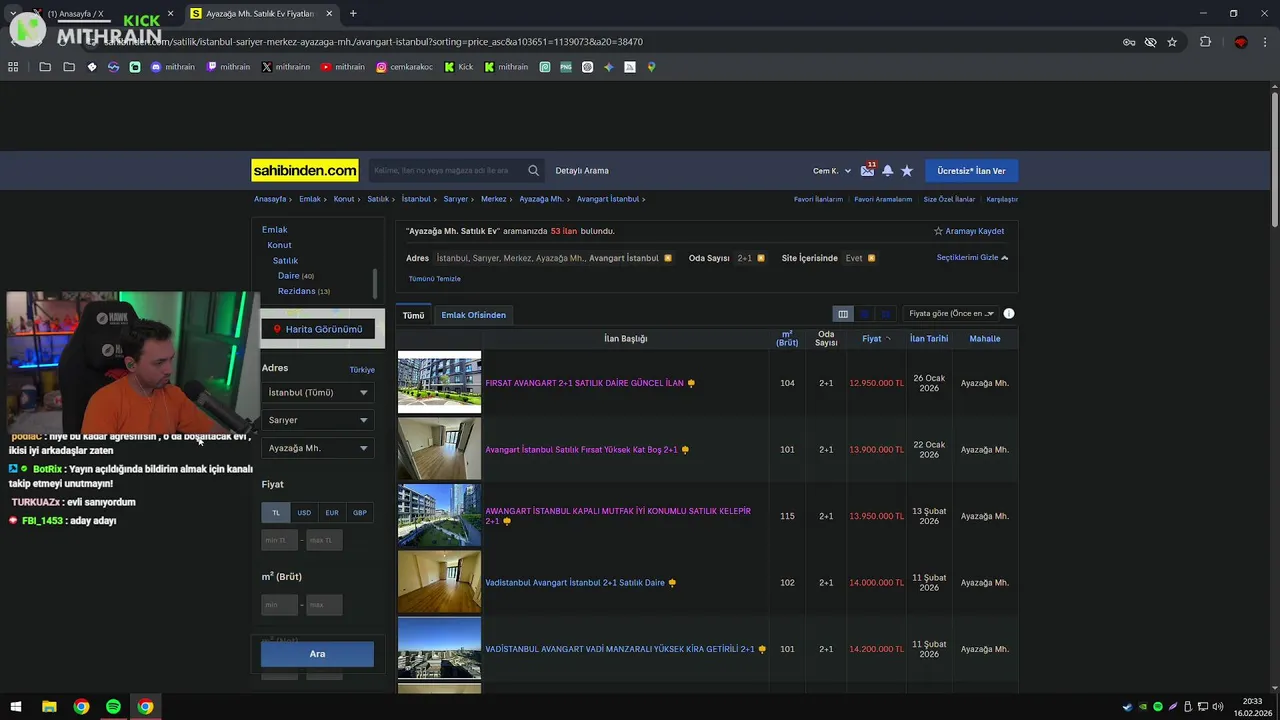Switch to the Tümü listings tab
This screenshot has width=1280, height=720.
(x=413, y=315)
